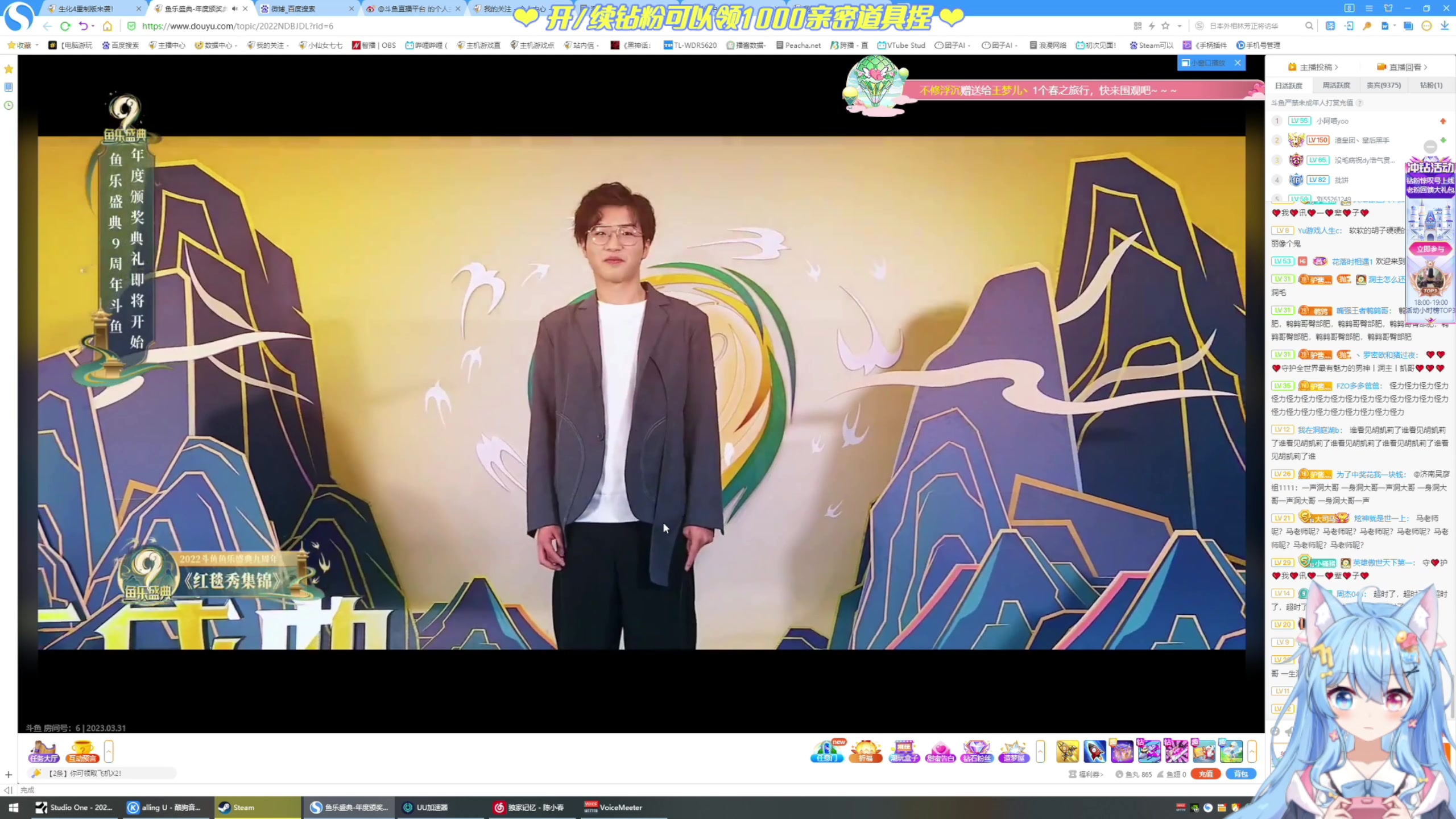Click the 互动预言 trophy icon
Image resolution: width=1456 pixels, height=819 pixels.
pyautogui.click(x=81, y=751)
